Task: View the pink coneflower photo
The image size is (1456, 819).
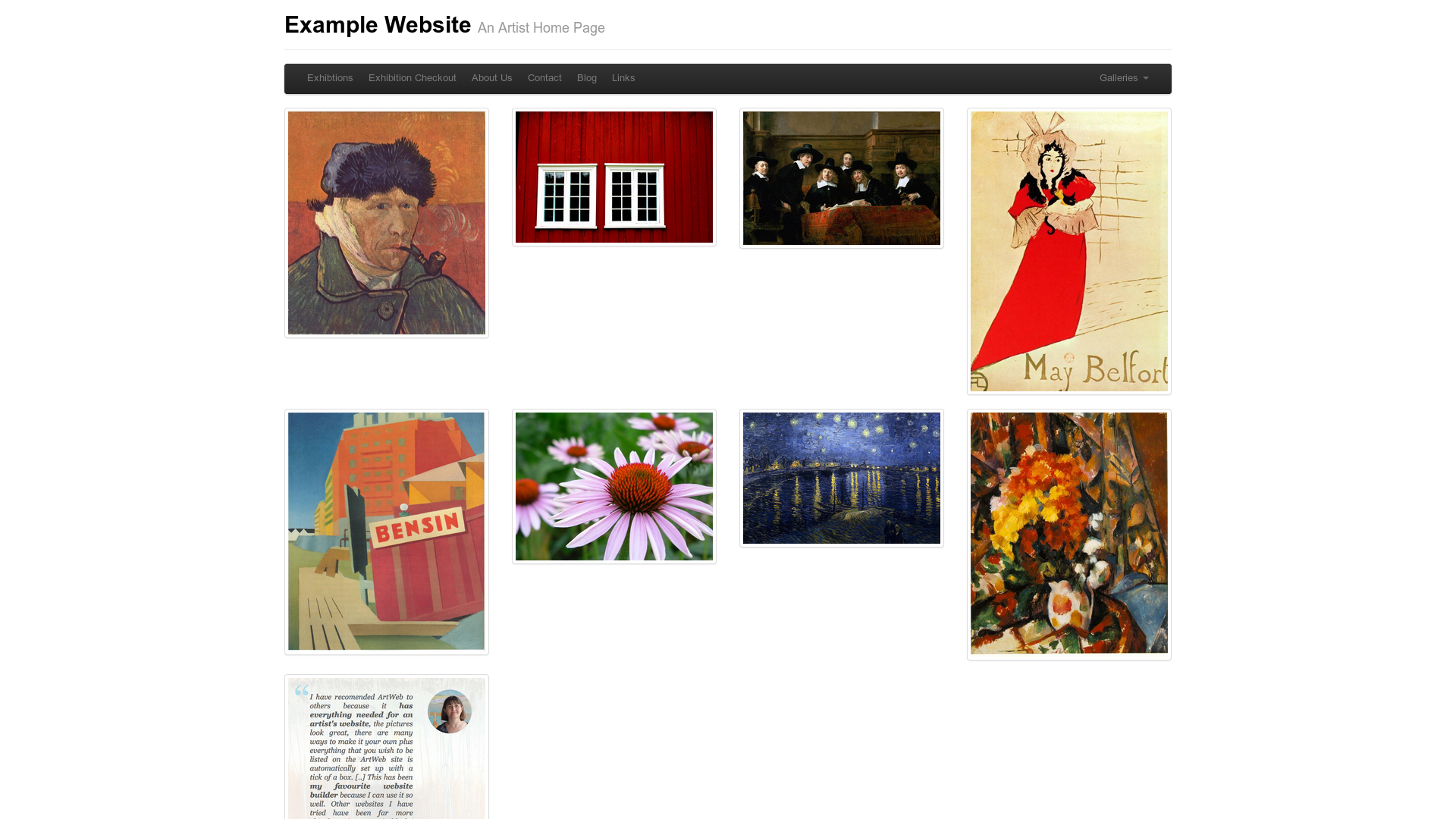Action: click(614, 487)
